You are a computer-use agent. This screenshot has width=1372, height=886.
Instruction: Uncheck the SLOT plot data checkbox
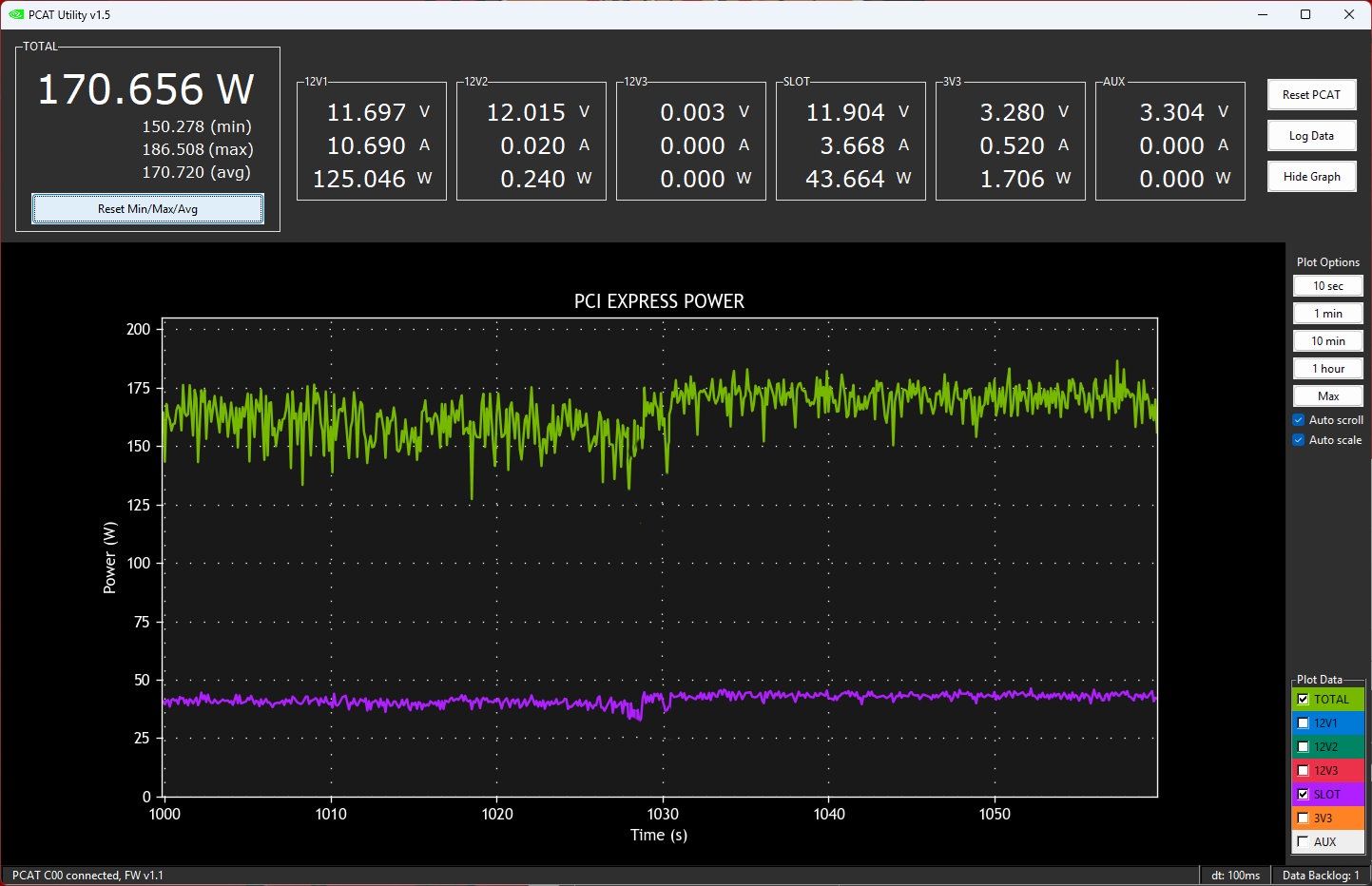[x=1303, y=794]
